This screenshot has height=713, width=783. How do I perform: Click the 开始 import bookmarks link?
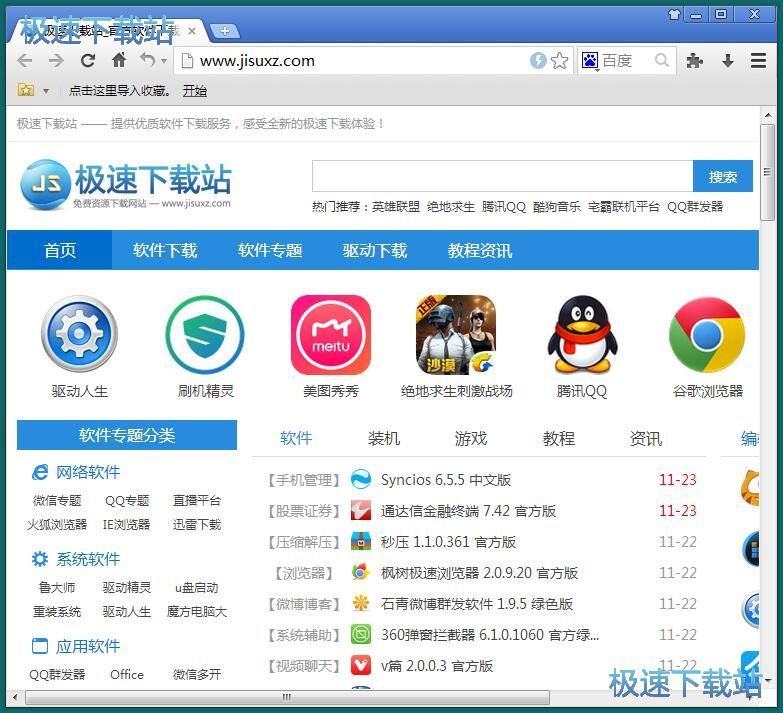(194, 91)
